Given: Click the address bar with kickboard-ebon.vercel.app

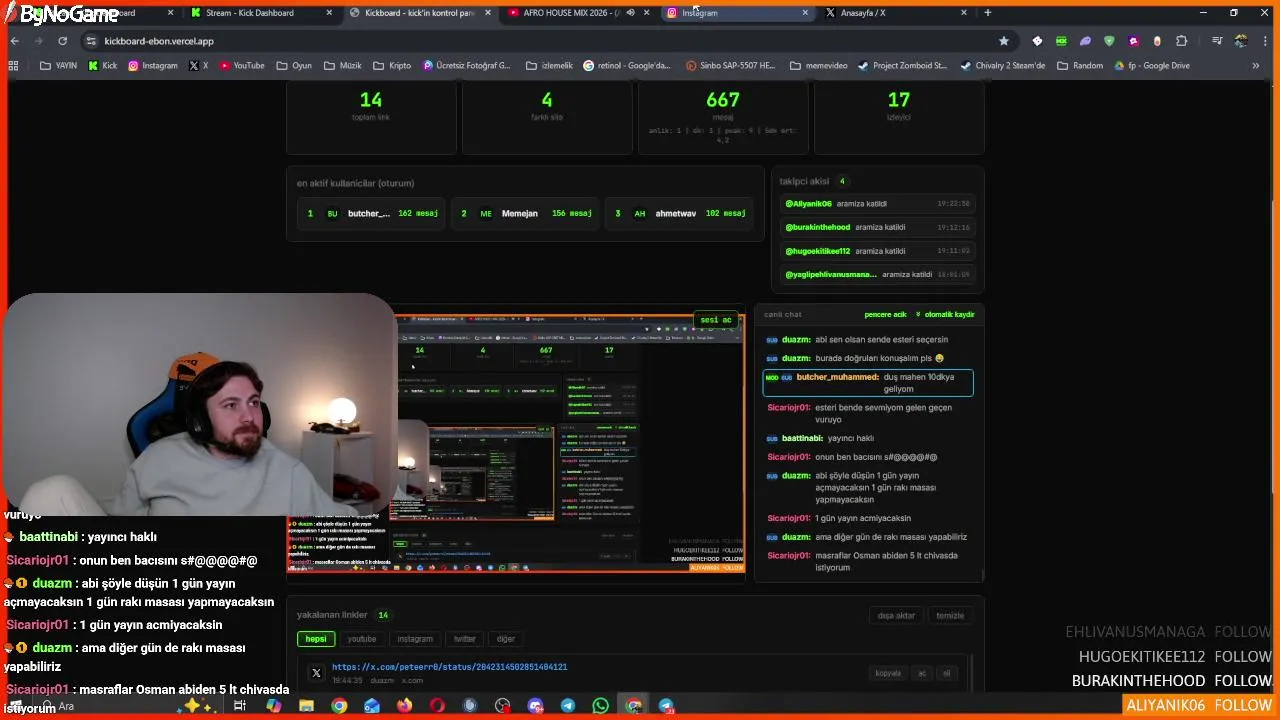Looking at the screenshot, I should [548, 41].
